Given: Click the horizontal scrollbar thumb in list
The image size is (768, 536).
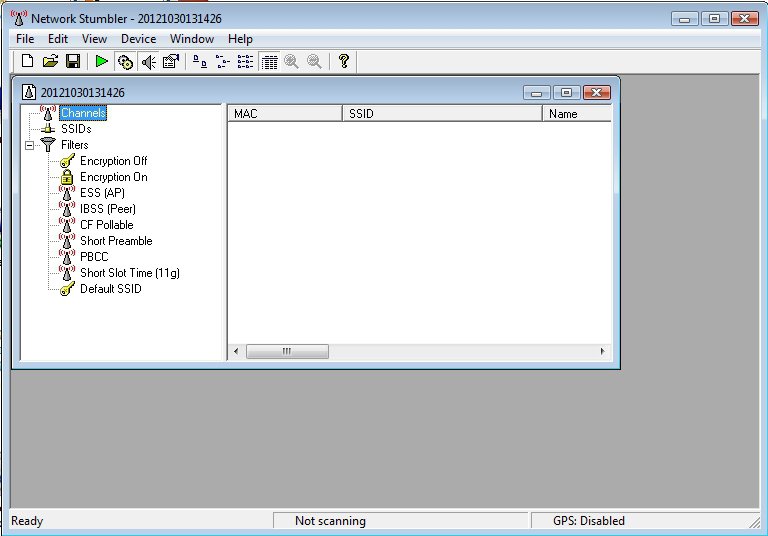Looking at the screenshot, I should pos(287,351).
